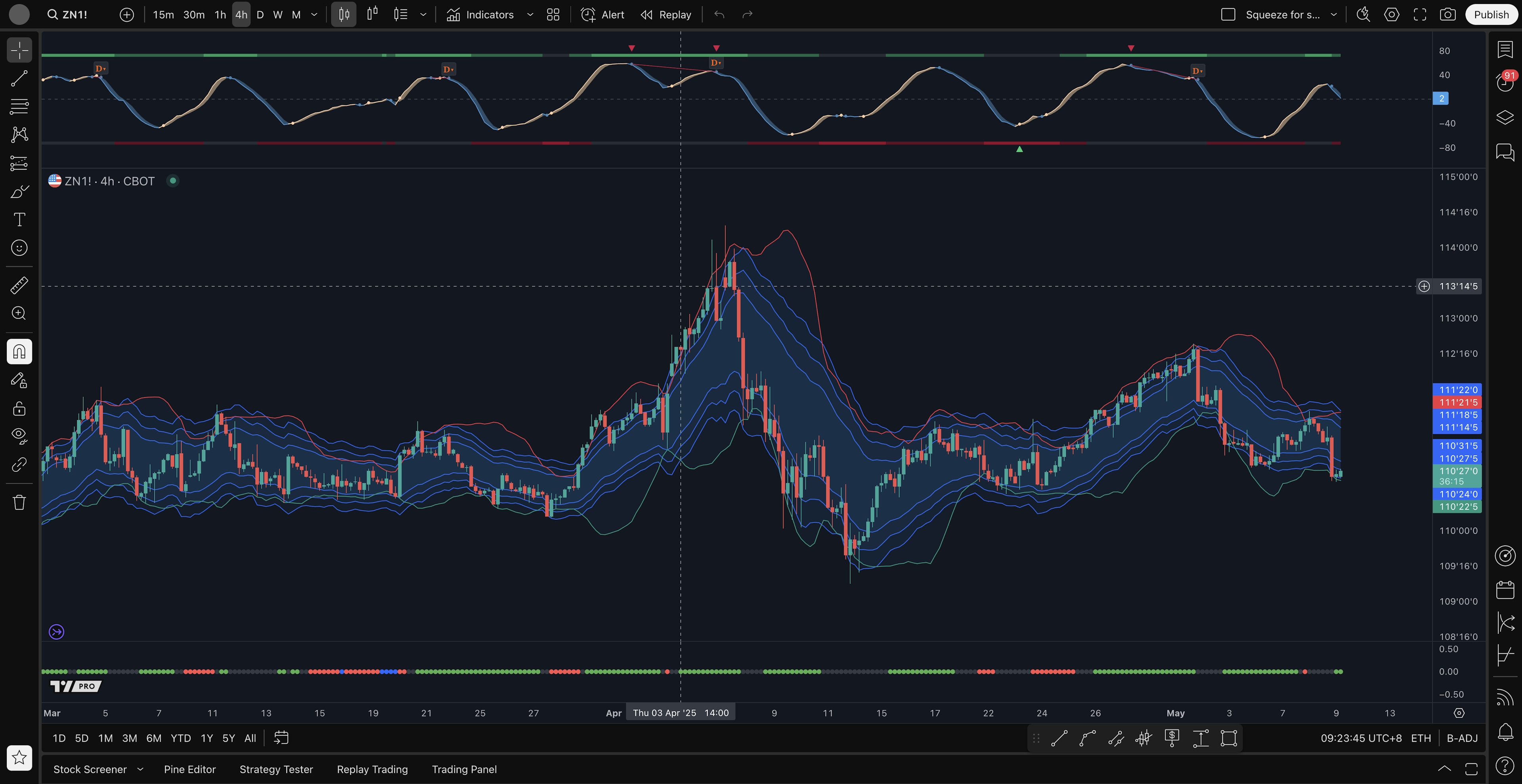
Task: Set chart range to 1Y
Action: [206, 738]
